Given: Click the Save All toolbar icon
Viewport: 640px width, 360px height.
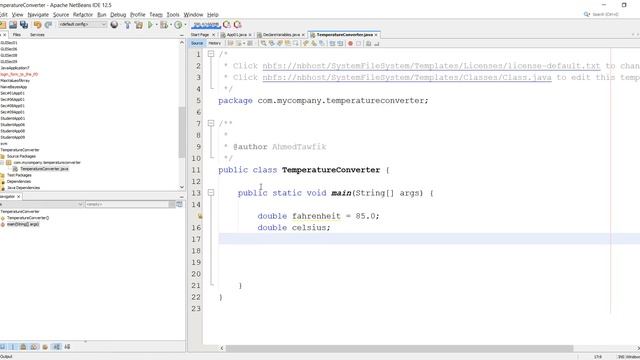Looking at the screenshot, I should [24, 25].
